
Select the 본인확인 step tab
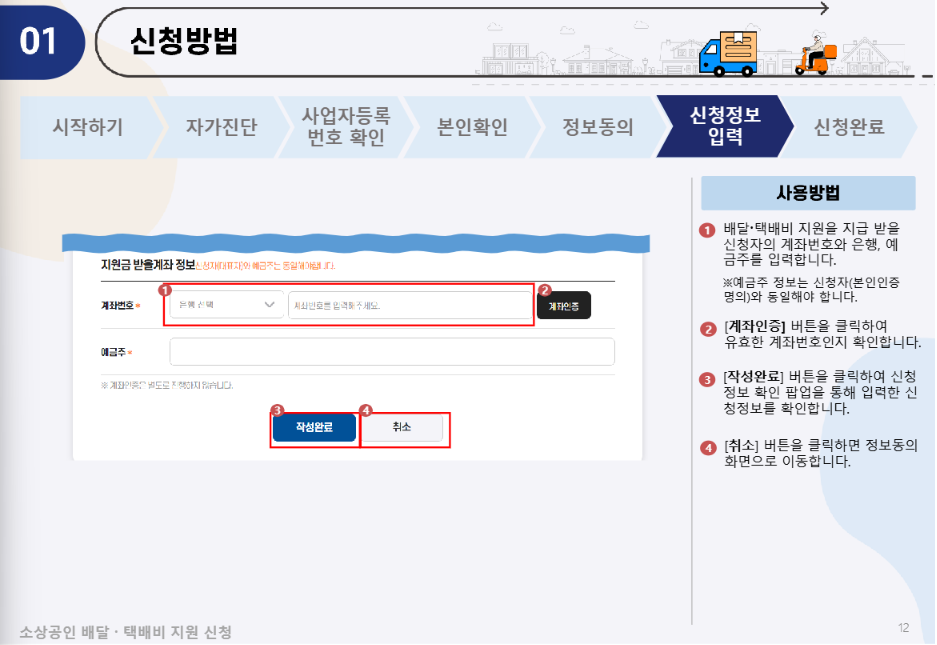point(472,127)
